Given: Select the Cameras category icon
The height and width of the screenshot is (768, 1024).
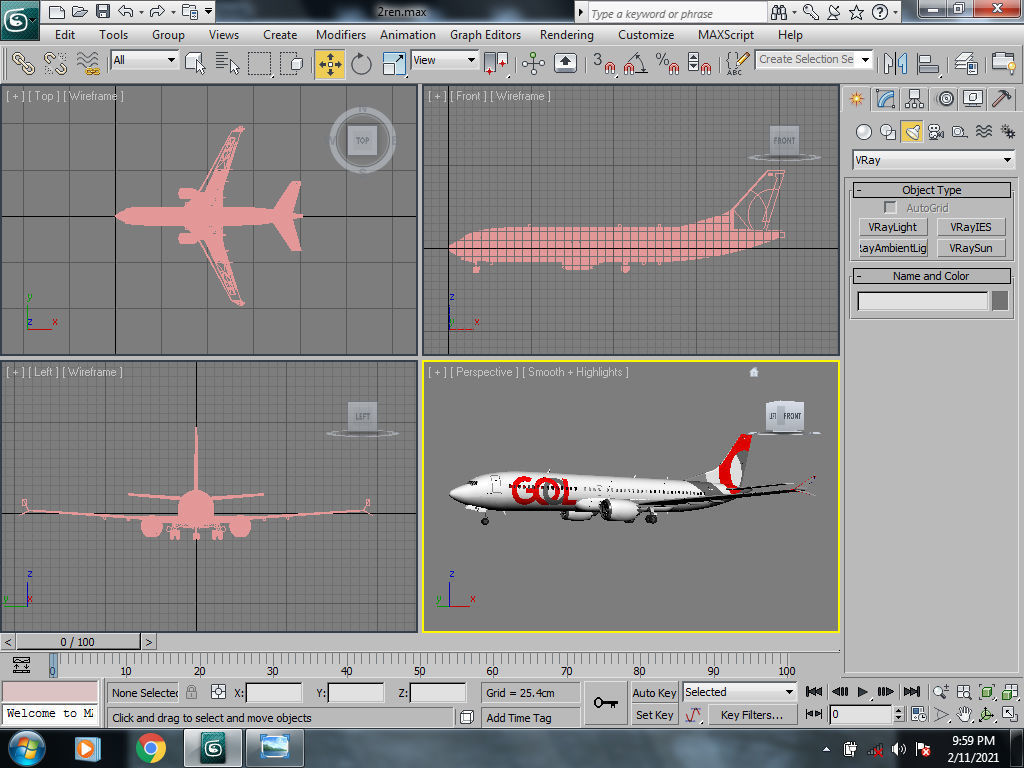Looking at the screenshot, I should (x=935, y=132).
